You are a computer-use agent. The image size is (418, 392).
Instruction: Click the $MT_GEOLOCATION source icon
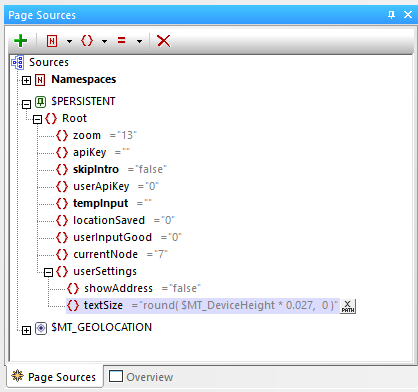coord(41,328)
